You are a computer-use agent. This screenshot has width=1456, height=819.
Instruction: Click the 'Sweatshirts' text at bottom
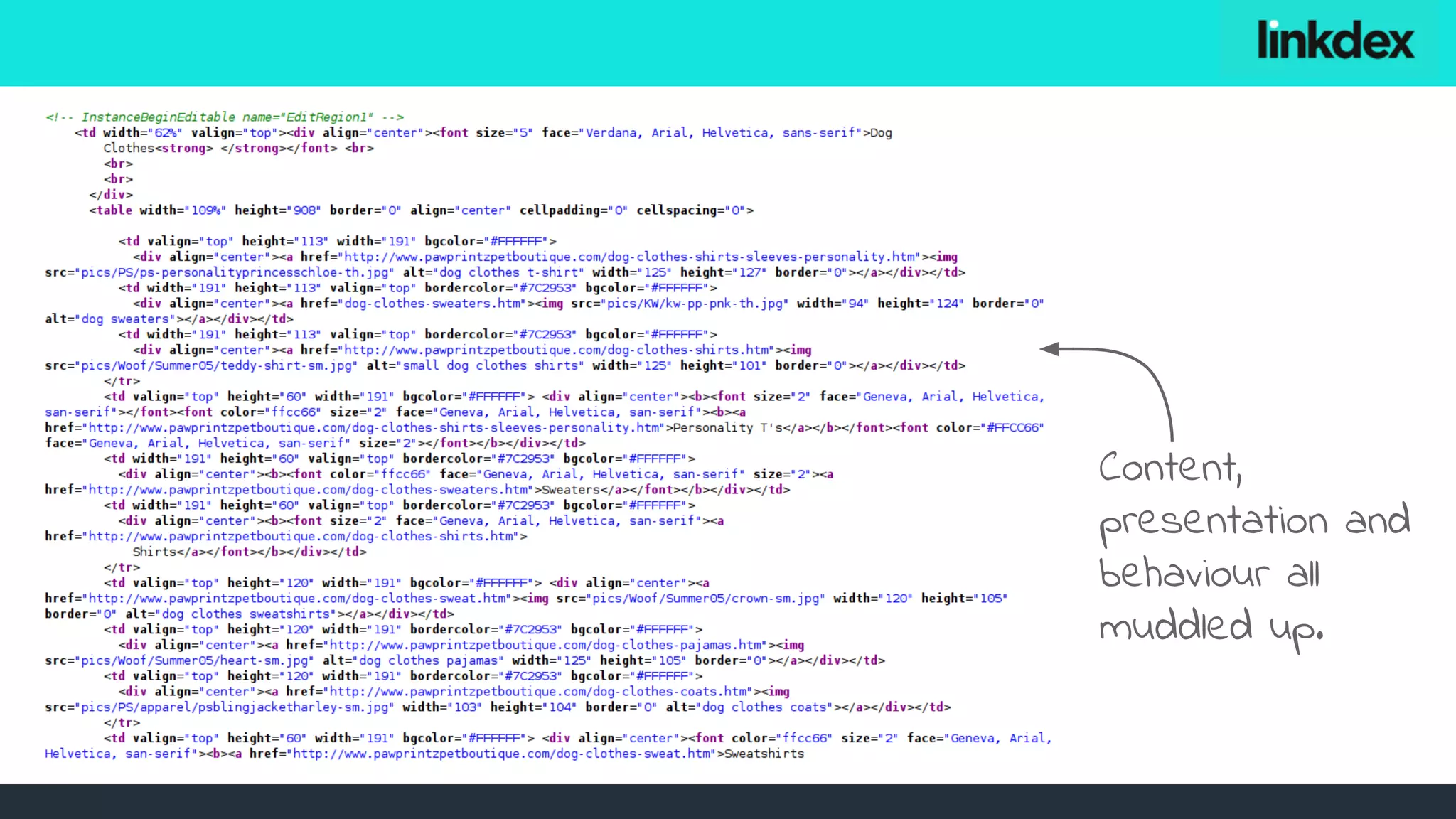click(764, 754)
